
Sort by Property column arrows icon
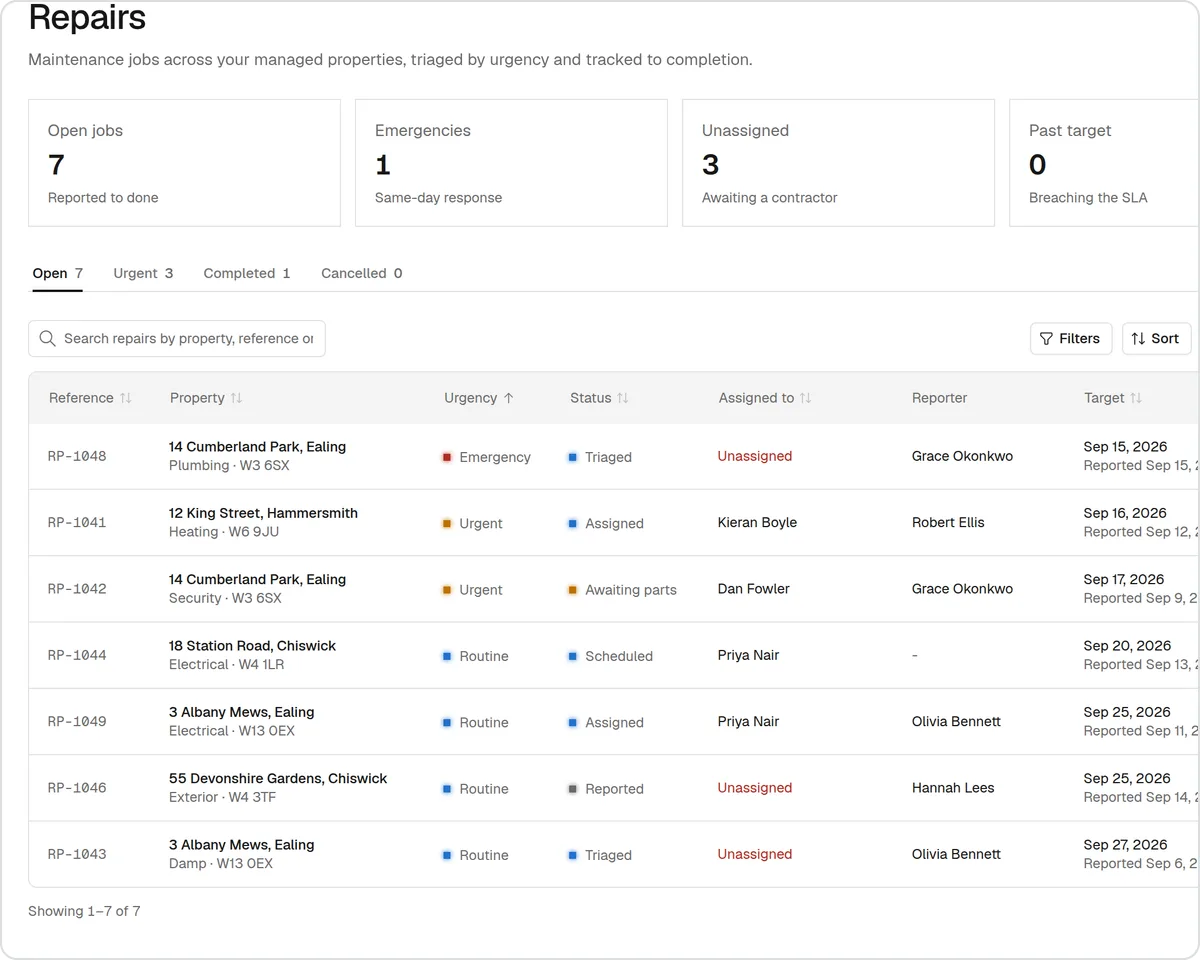click(x=236, y=398)
